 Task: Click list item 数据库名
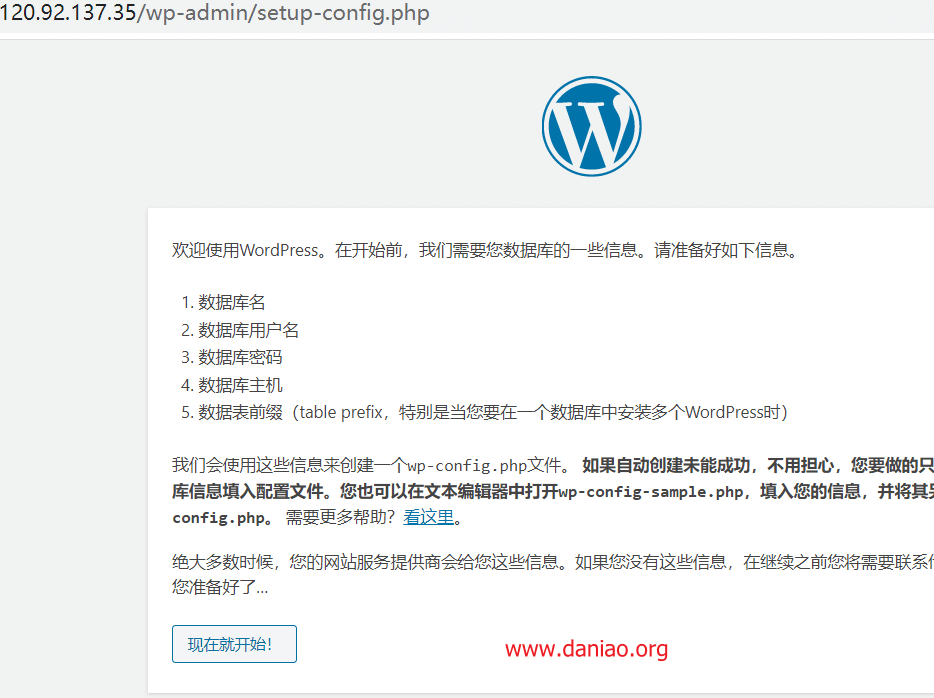[x=232, y=302]
